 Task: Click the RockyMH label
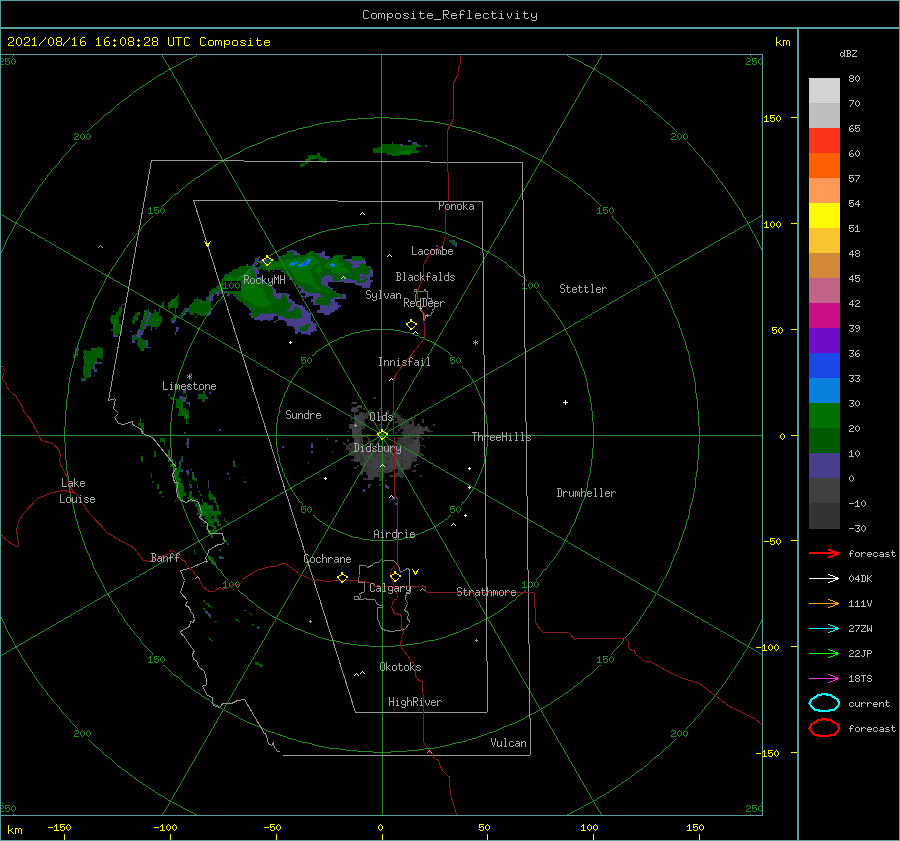[x=264, y=280]
